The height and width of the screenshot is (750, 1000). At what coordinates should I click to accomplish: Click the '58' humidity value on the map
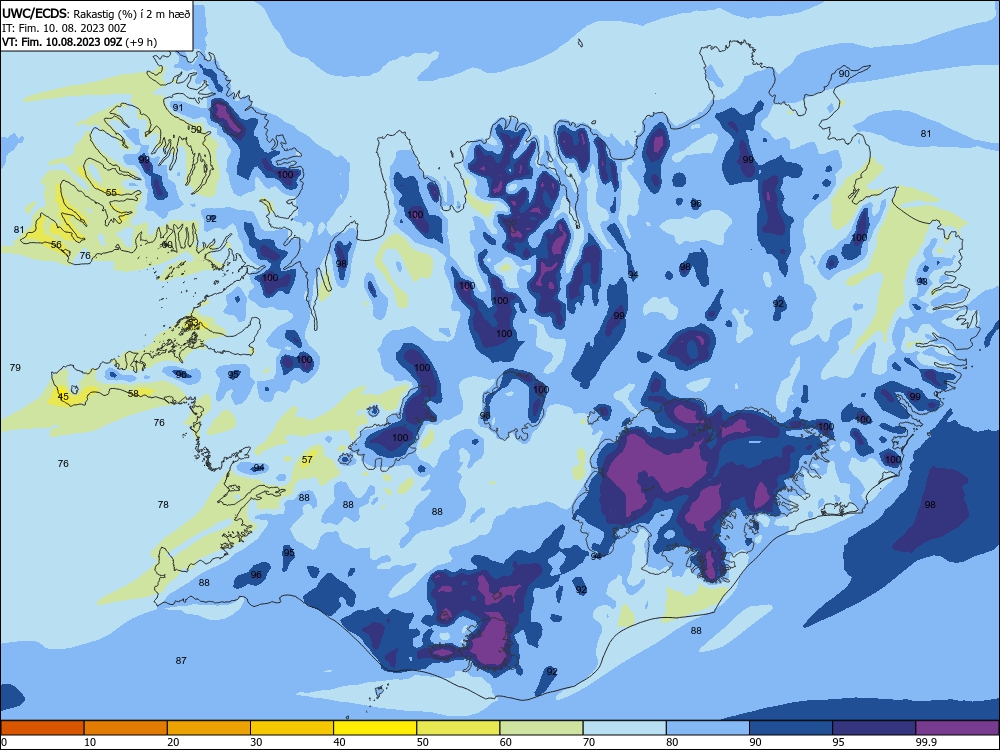click(133, 393)
